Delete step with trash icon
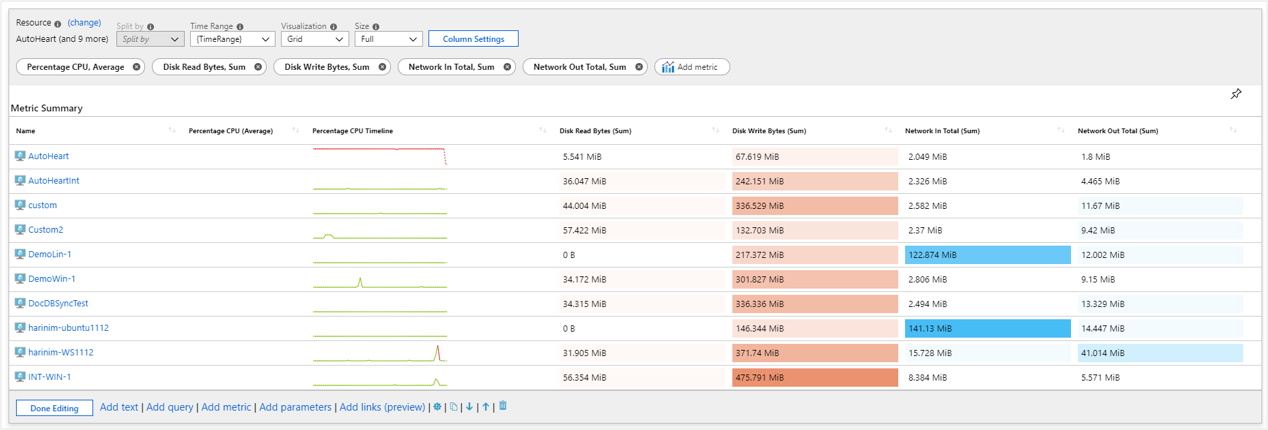The width and height of the screenshot is (1268, 430). 503,406
